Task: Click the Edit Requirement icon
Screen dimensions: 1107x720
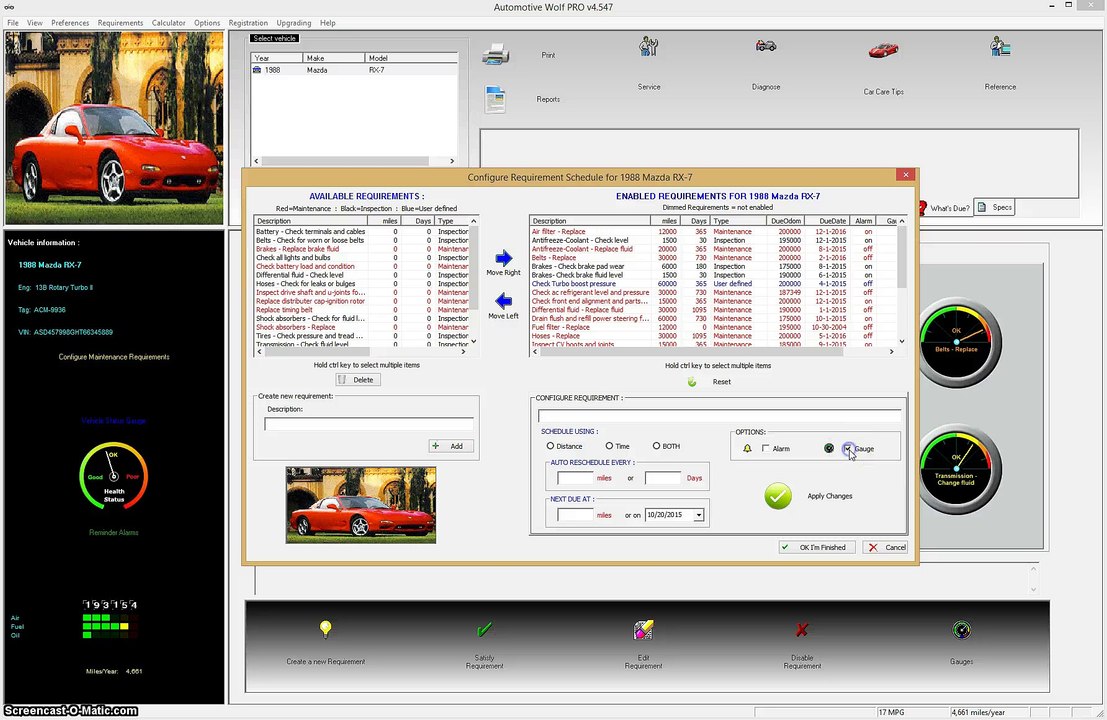Action: tap(643, 630)
